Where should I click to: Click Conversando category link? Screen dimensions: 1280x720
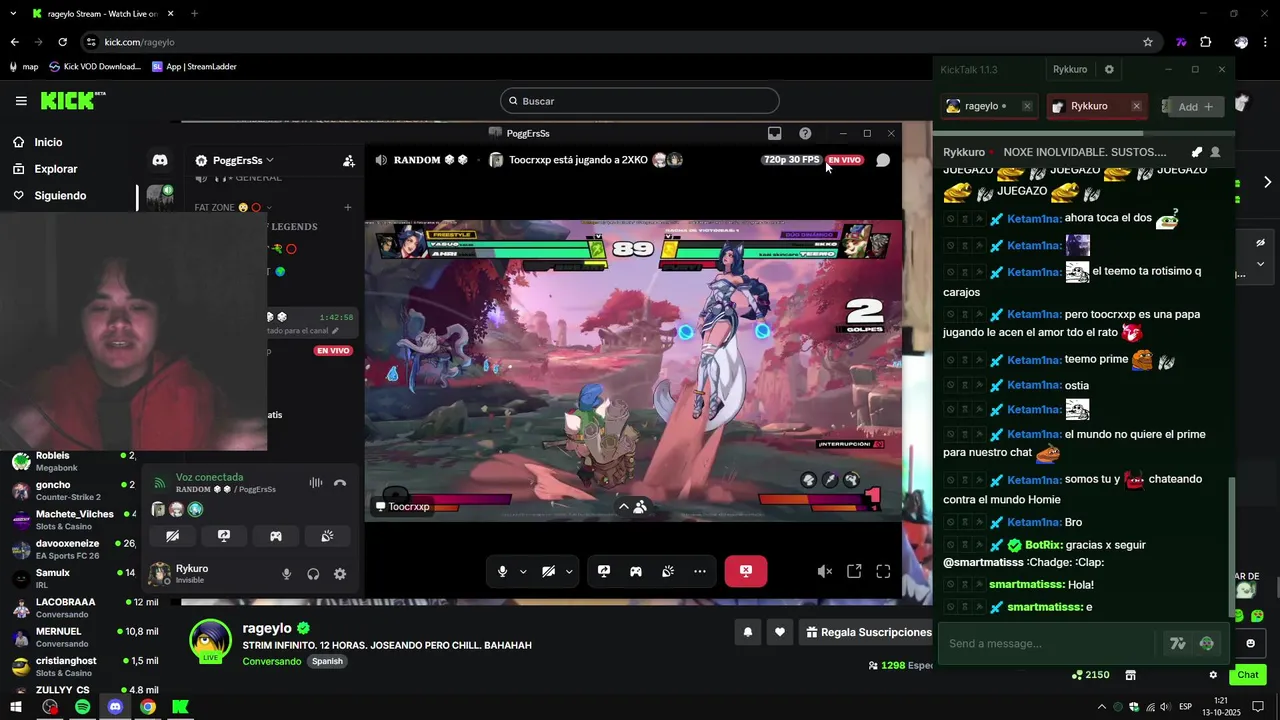click(272, 661)
